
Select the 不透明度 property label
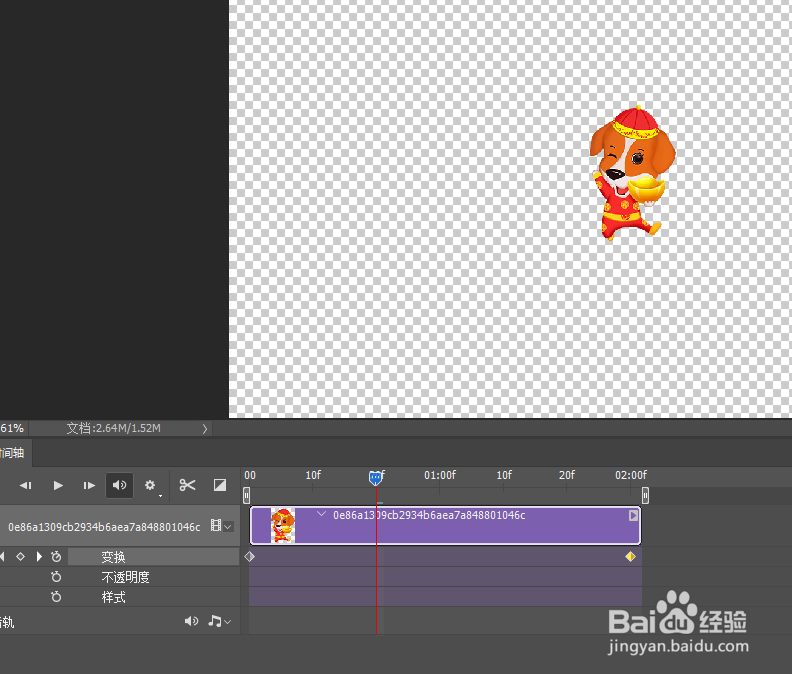tap(125, 577)
